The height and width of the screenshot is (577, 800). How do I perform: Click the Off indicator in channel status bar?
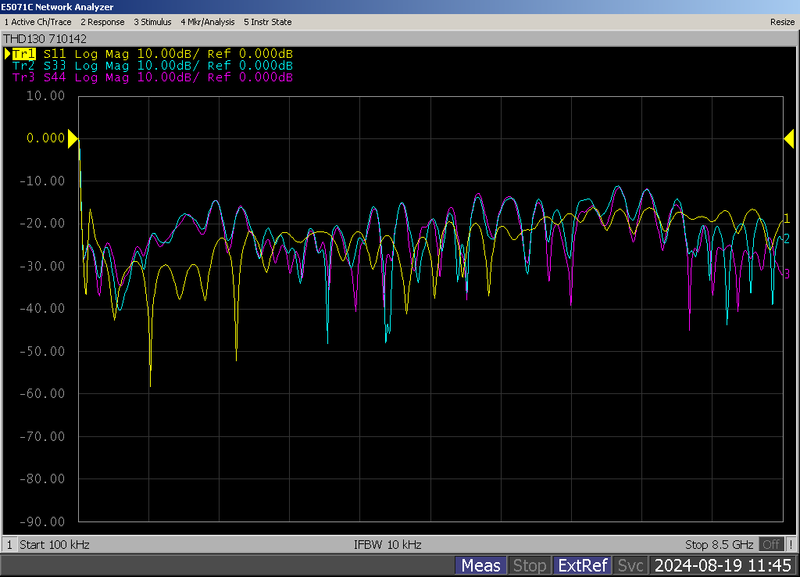pyautogui.click(x=770, y=545)
